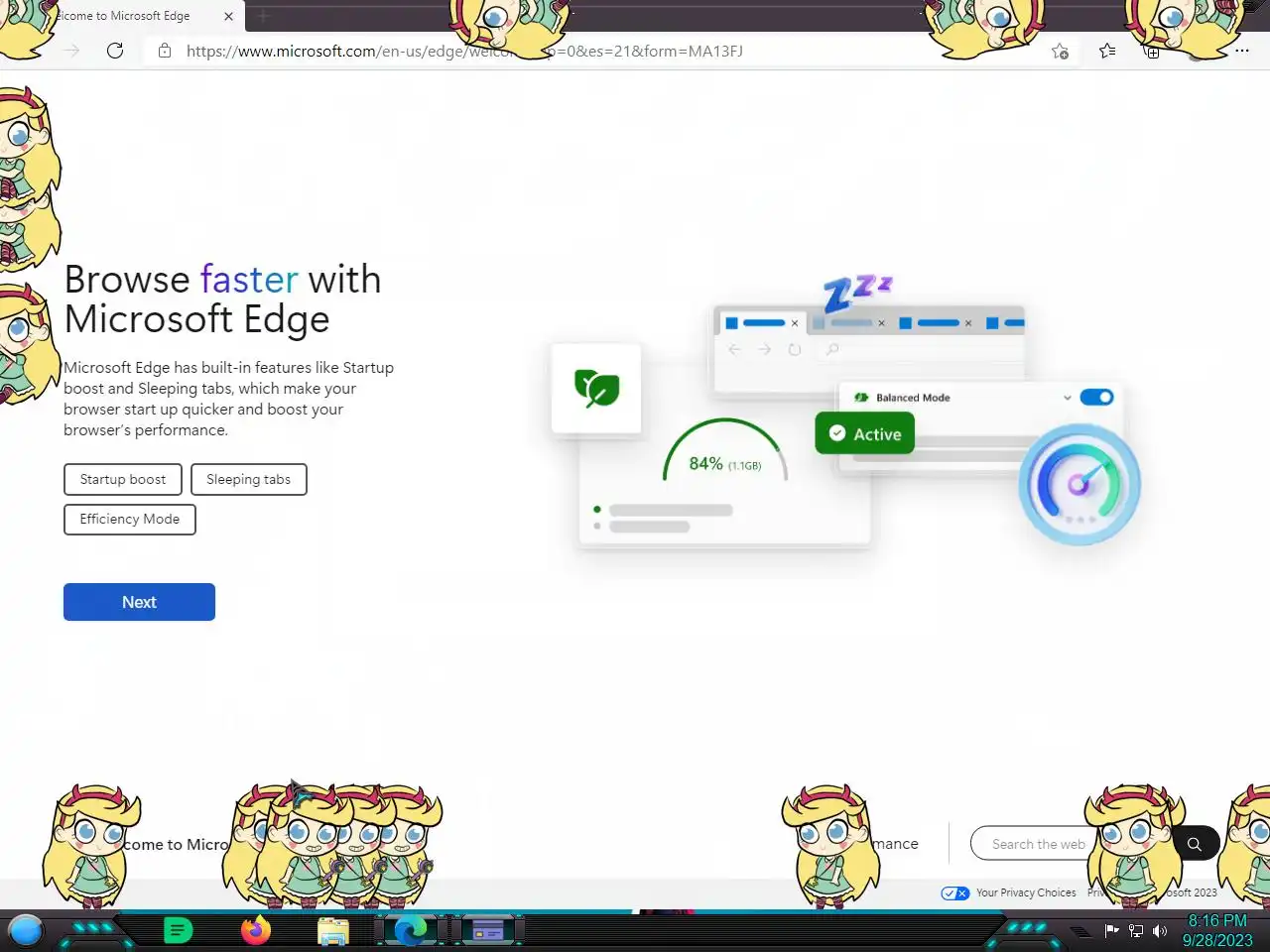Open the Favorites list icon
This screenshot has height=952, width=1270.
click(1107, 51)
